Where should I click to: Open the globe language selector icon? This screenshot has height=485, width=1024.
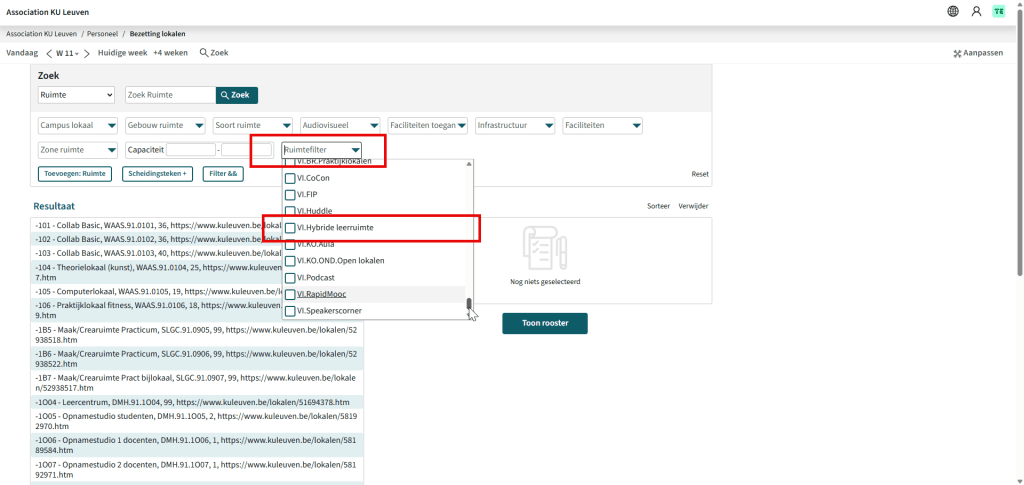click(953, 11)
